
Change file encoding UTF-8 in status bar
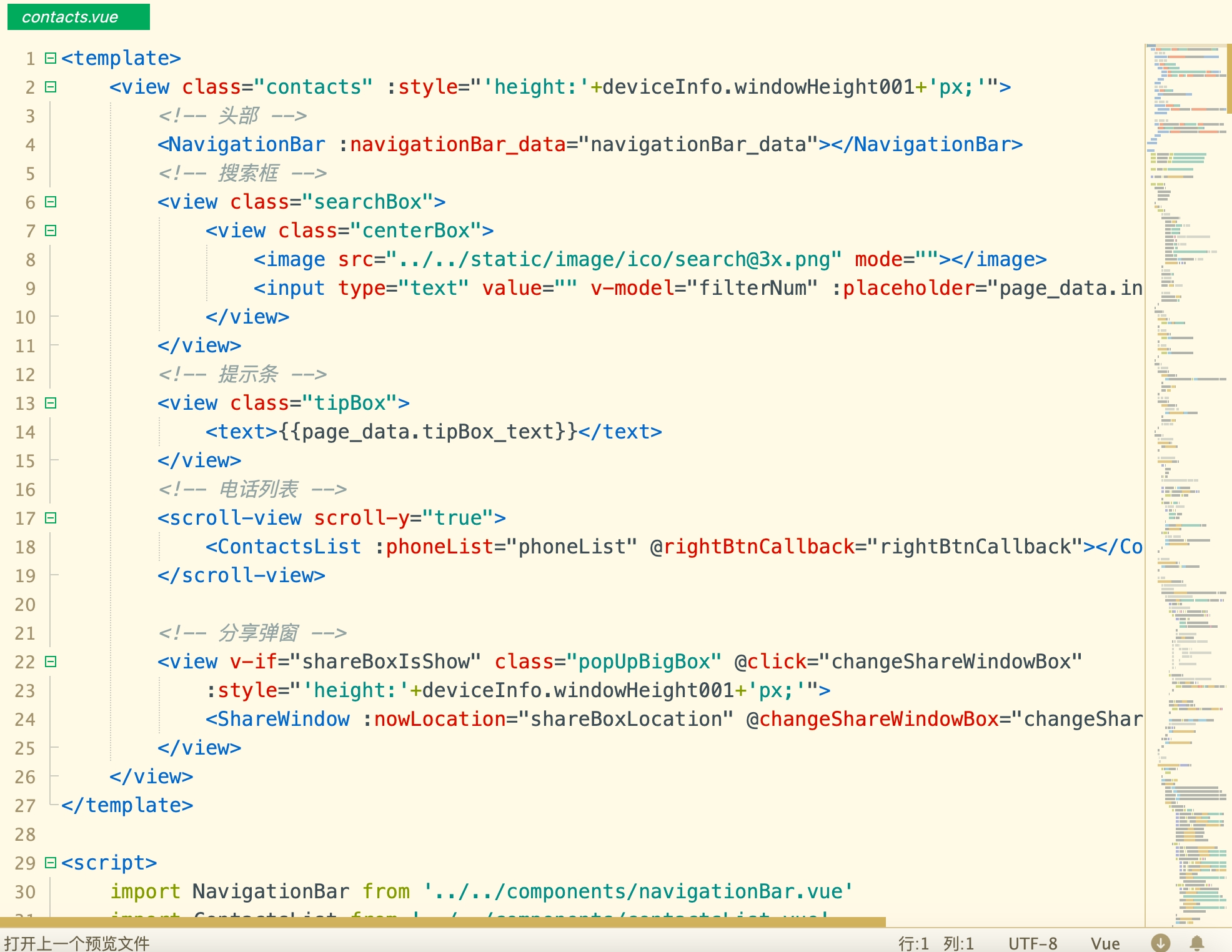[1033, 943]
